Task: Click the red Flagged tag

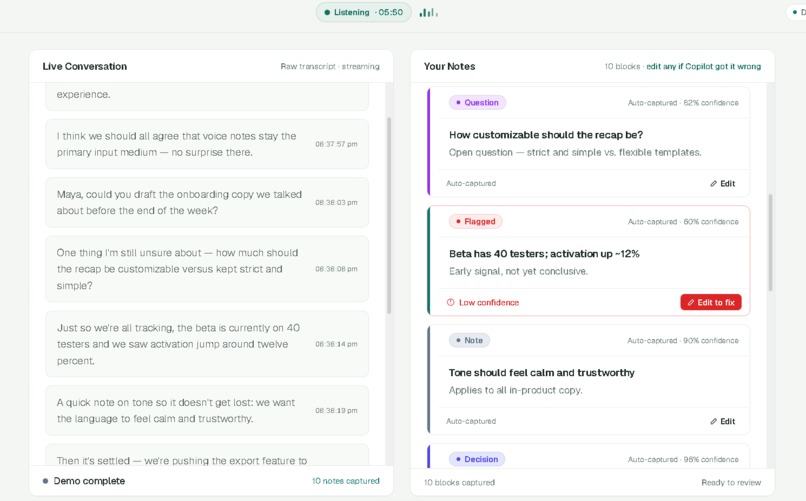Action: pos(475,221)
